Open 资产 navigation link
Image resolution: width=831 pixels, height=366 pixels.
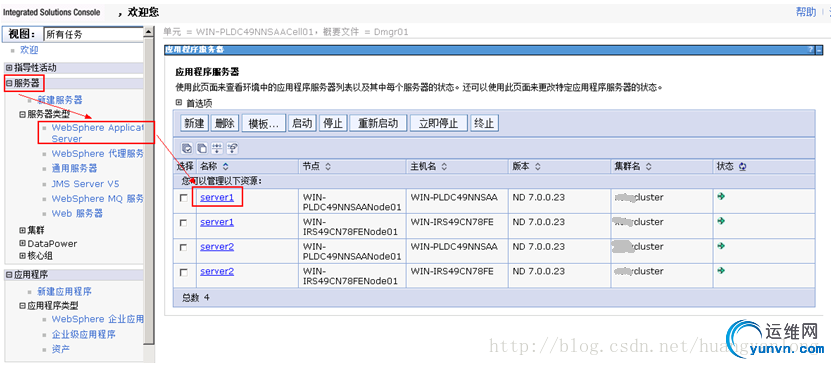(x=60, y=350)
